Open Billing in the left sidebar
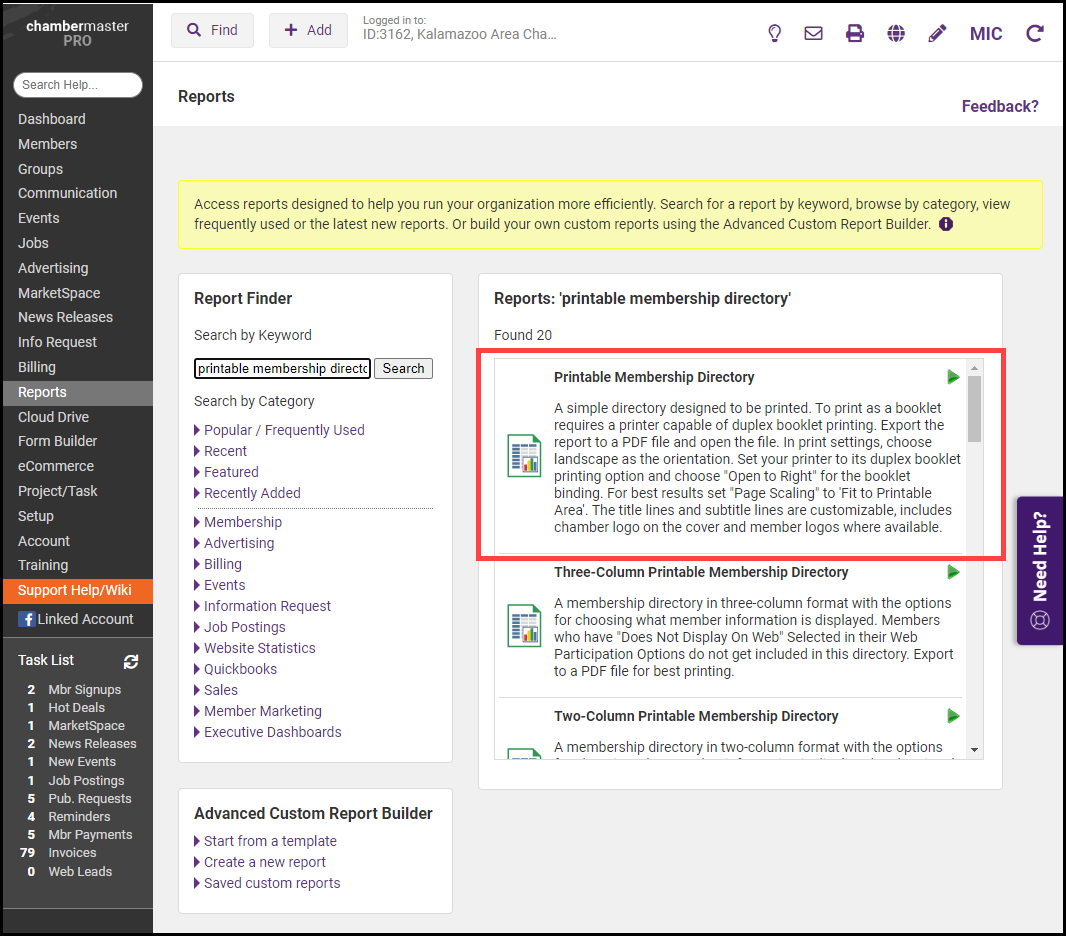 37,367
